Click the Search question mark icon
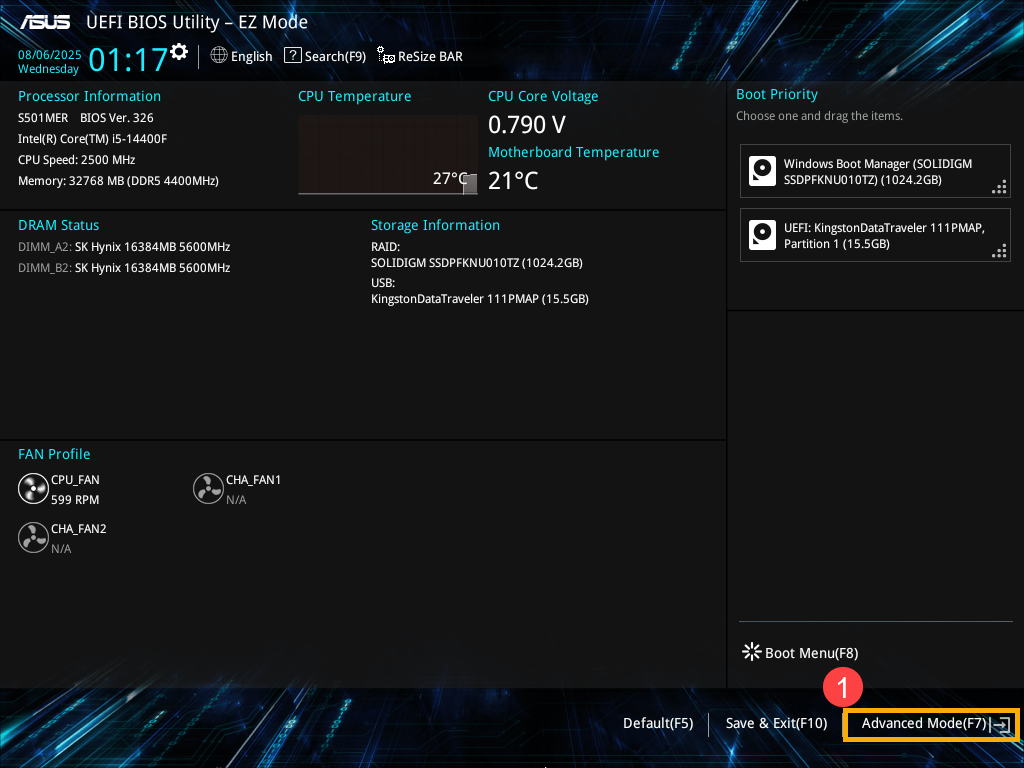This screenshot has height=768, width=1024. (x=293, y=56)
